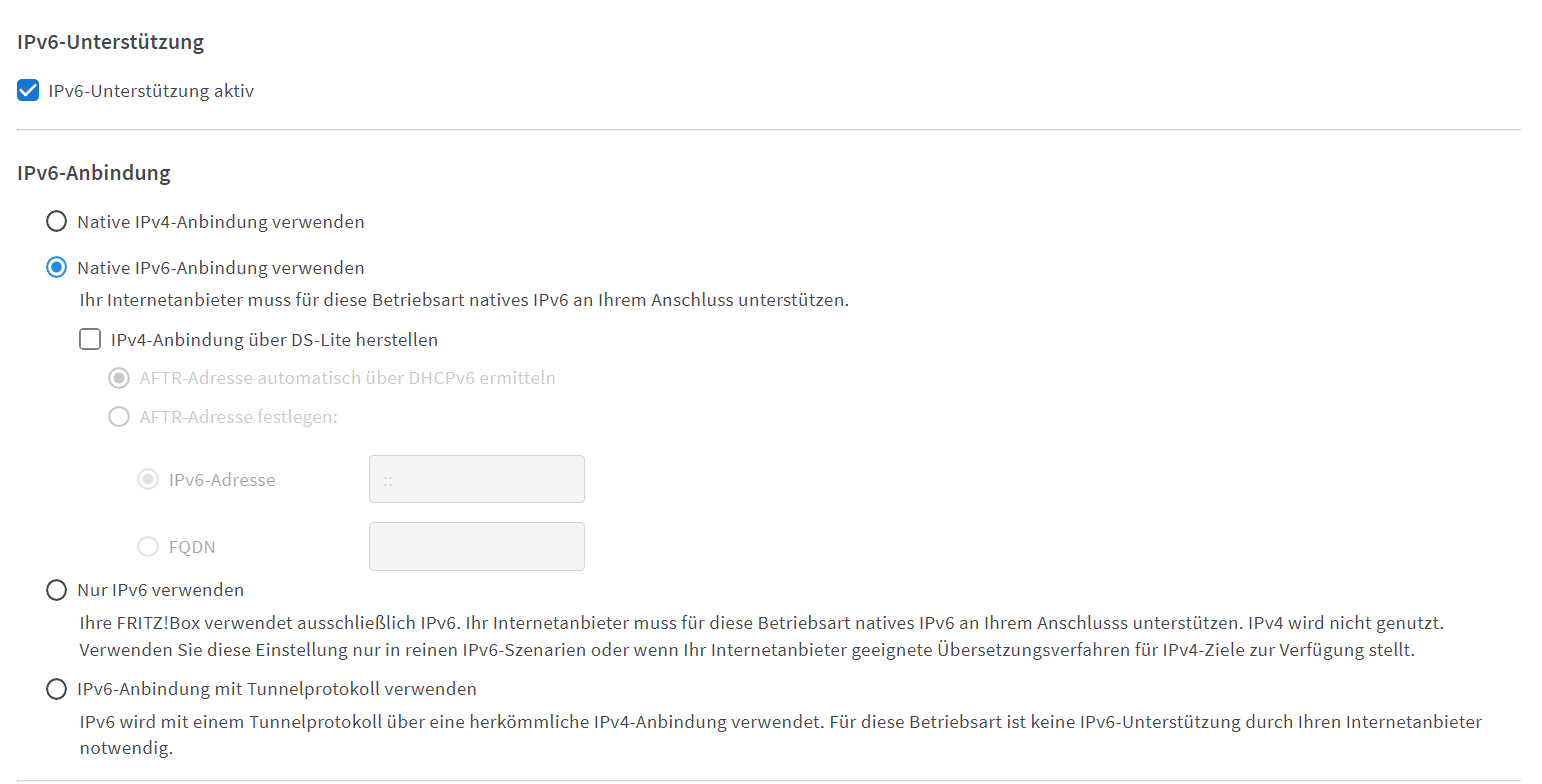Choose IPv6-Anbindung mit Tunnelprotokoll verwenden radio
The height and width of the screenshot is (784, 1542).
coord(57,689)
